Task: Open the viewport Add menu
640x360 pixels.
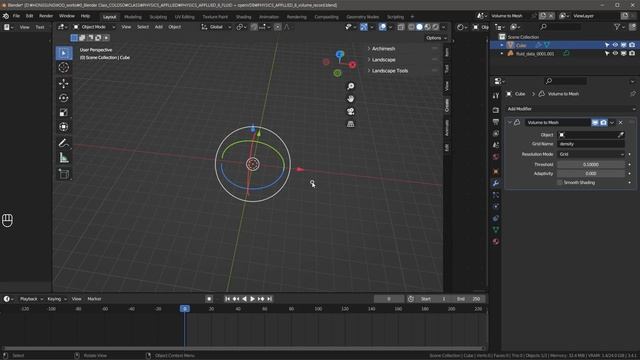Action: click(158, 27)
